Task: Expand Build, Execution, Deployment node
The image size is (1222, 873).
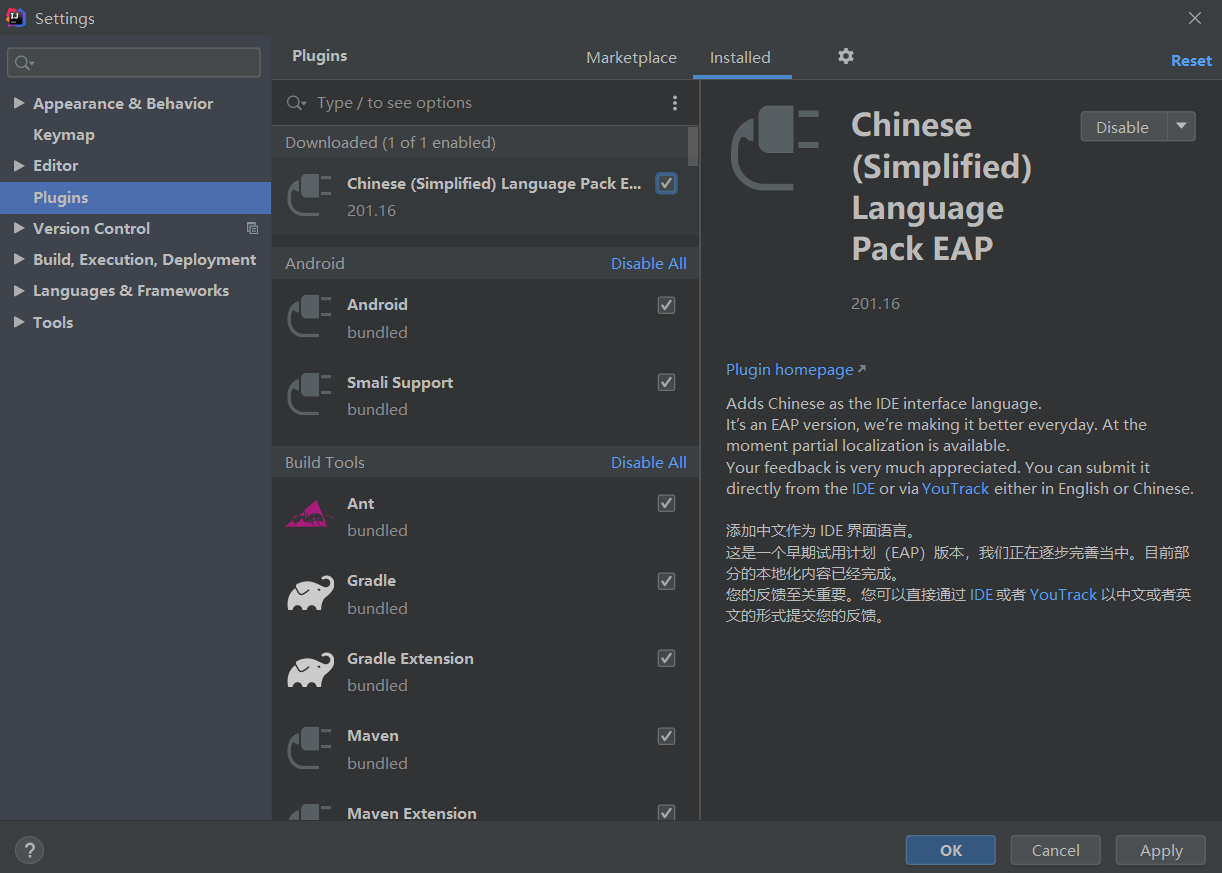Action: click(x=19, y=259)
